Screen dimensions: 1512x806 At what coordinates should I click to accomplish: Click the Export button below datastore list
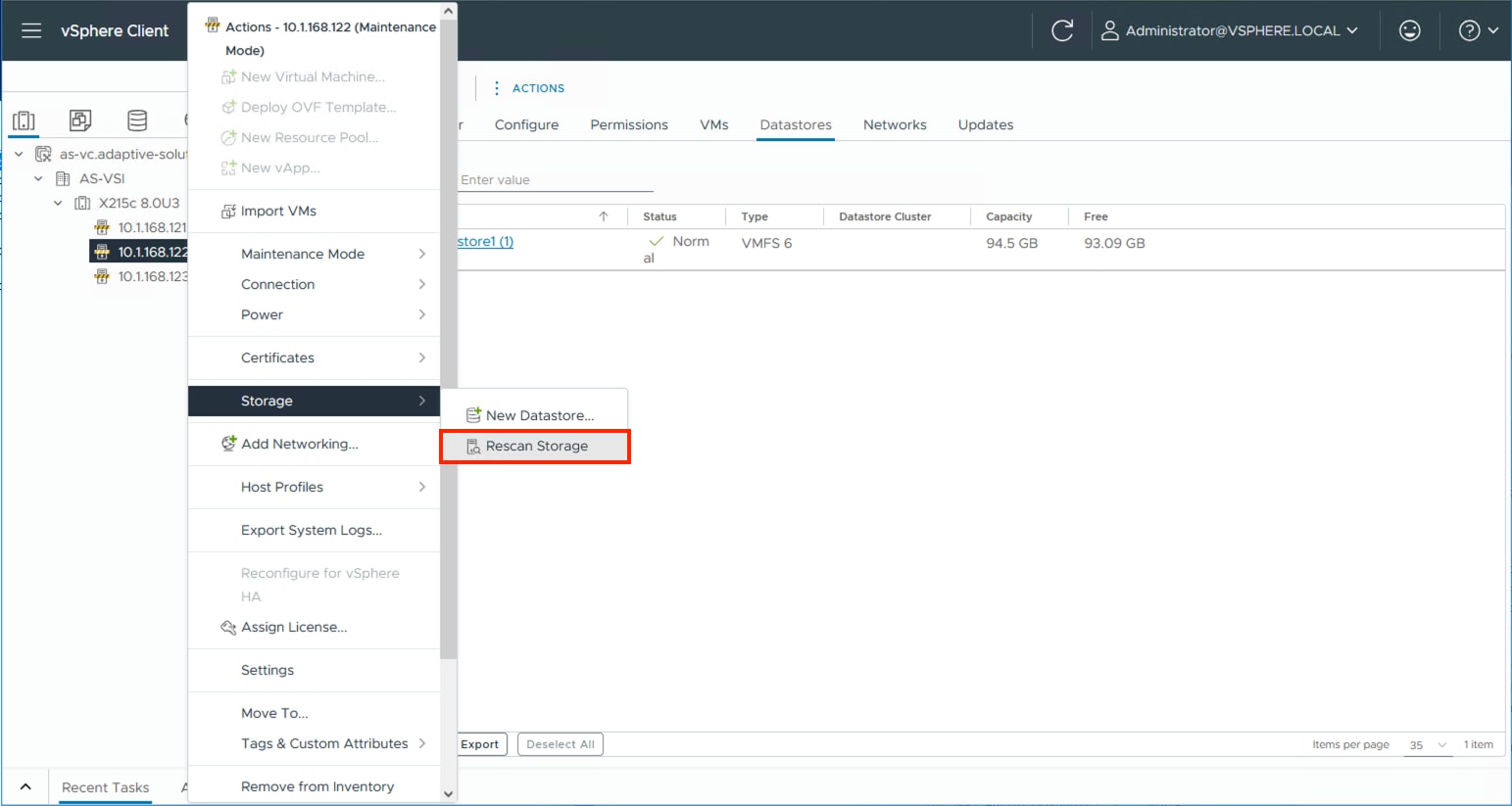tap(482, 744)
